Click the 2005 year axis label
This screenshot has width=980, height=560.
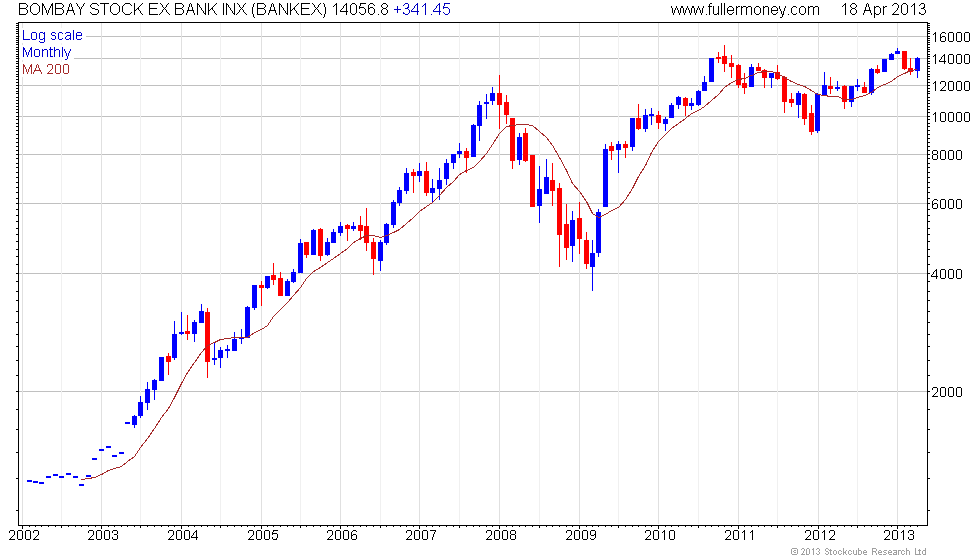pos(262,535)
